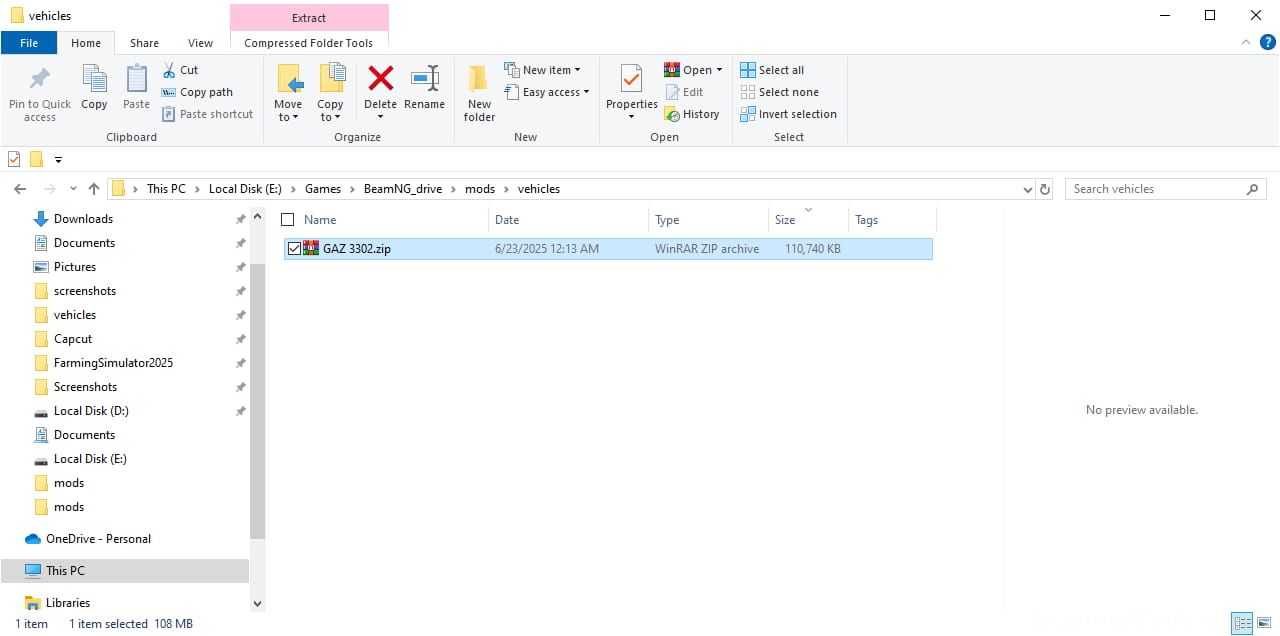Refresh the vehicles folder view

pos(1046,189)
